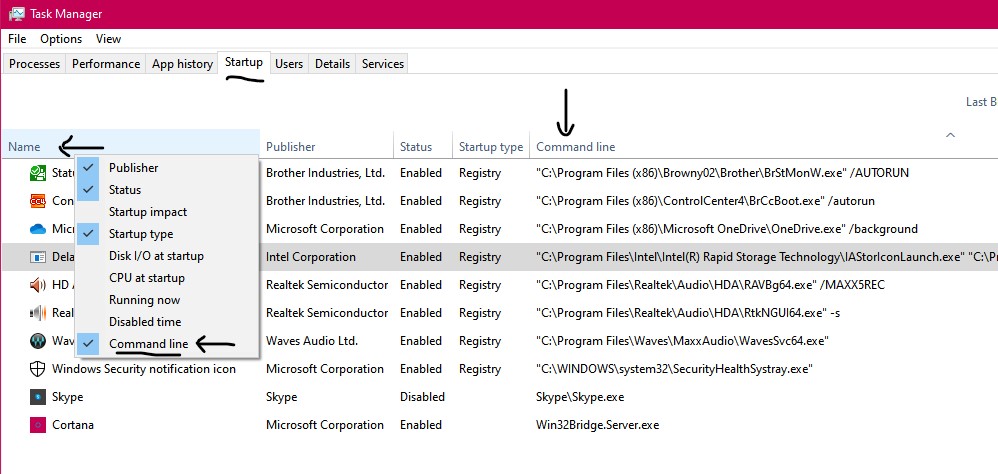Click the HD Audio speaker icon
The image size is (998, 474).
pyautogui.click(x=38, y=285)
